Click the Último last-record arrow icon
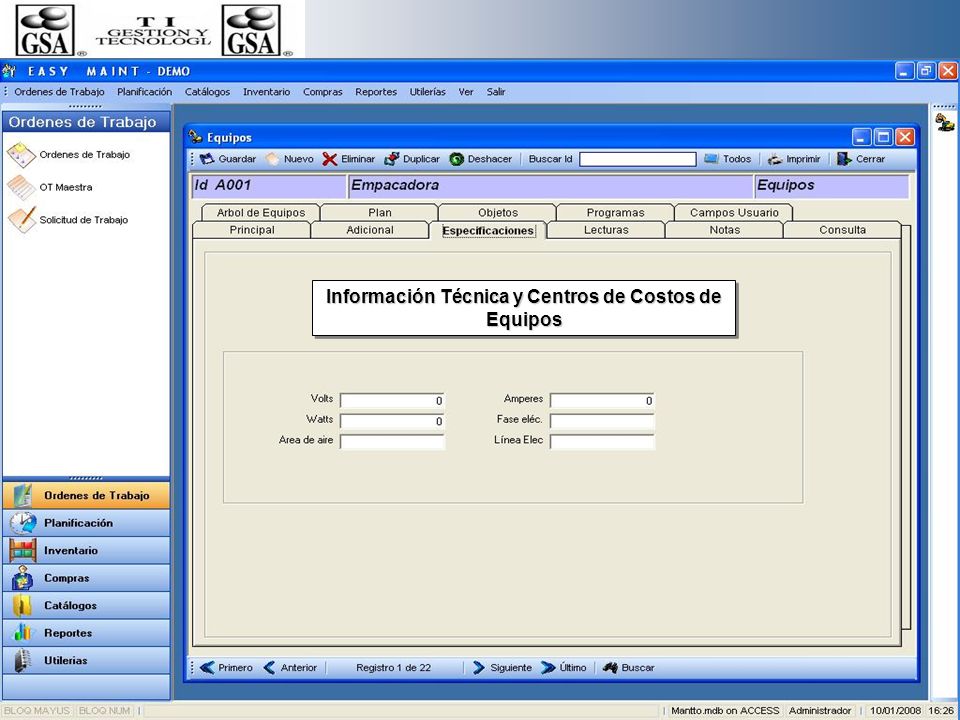This screenshot has width=960, height=720. [x=548, y=667]
